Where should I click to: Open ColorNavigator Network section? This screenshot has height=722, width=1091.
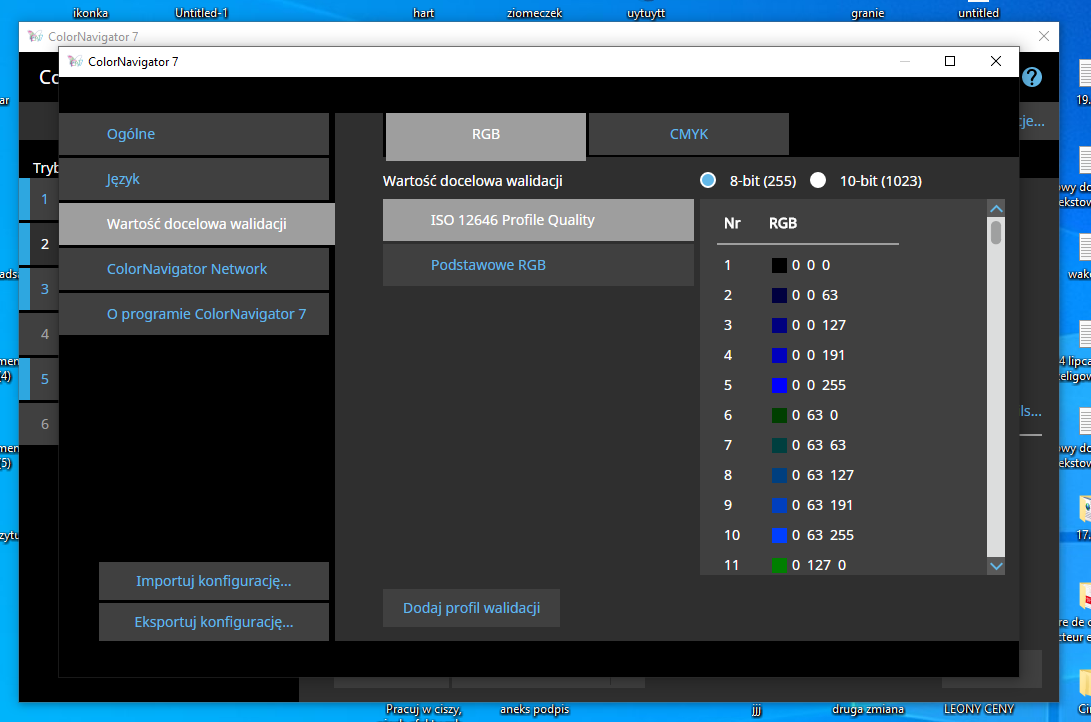coord(194,269)
